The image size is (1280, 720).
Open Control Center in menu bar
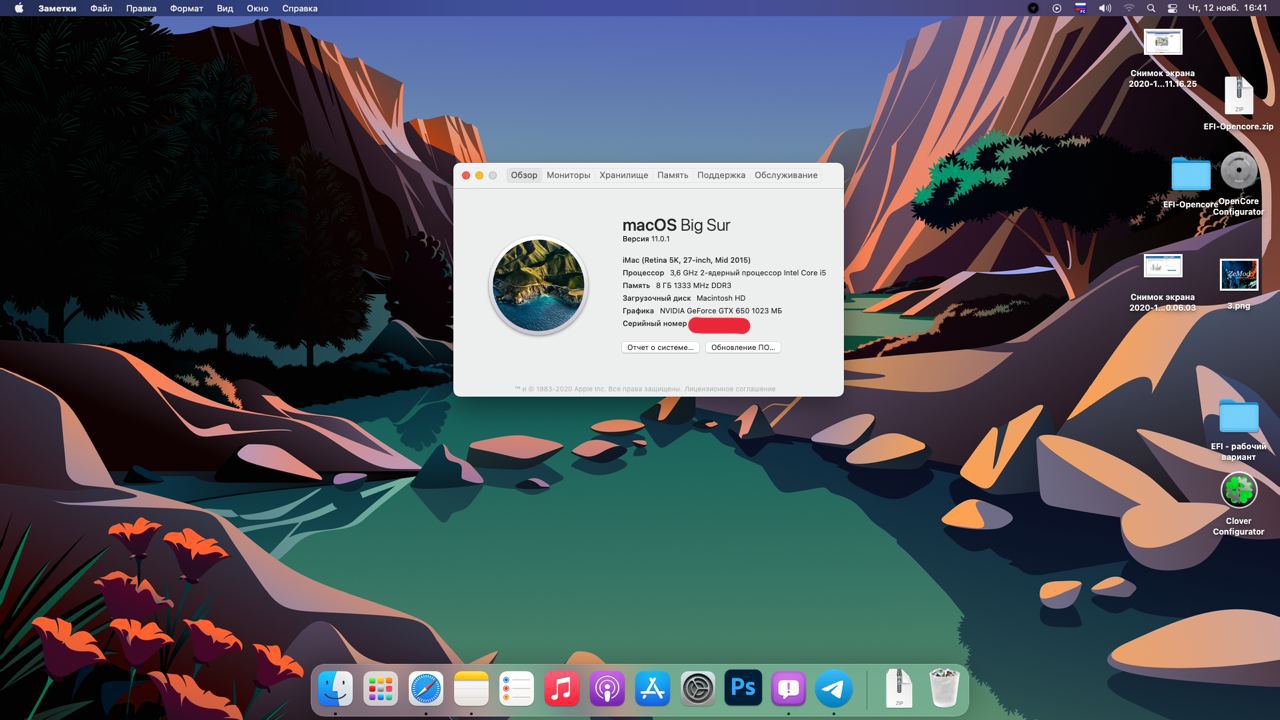tap(1173, 8)
